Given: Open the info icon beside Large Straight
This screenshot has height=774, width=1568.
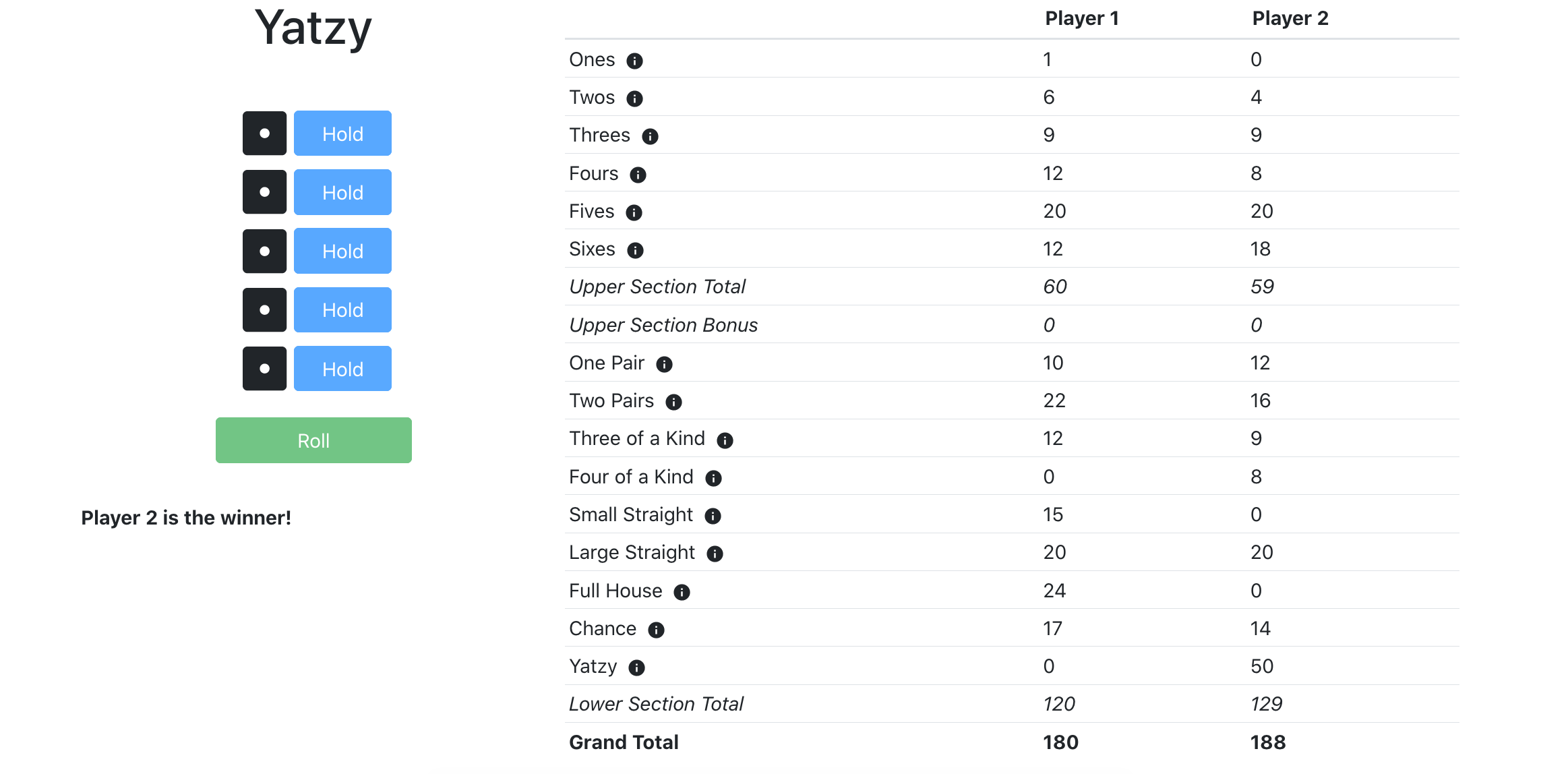Looking at the screenshot, I should (x=715, y=554).
